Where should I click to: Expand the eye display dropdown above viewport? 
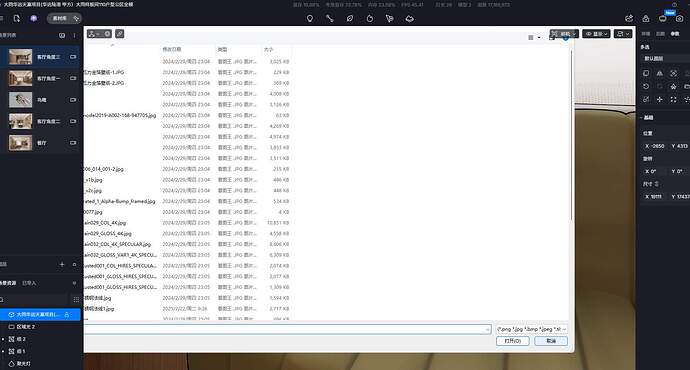point(596,34)
